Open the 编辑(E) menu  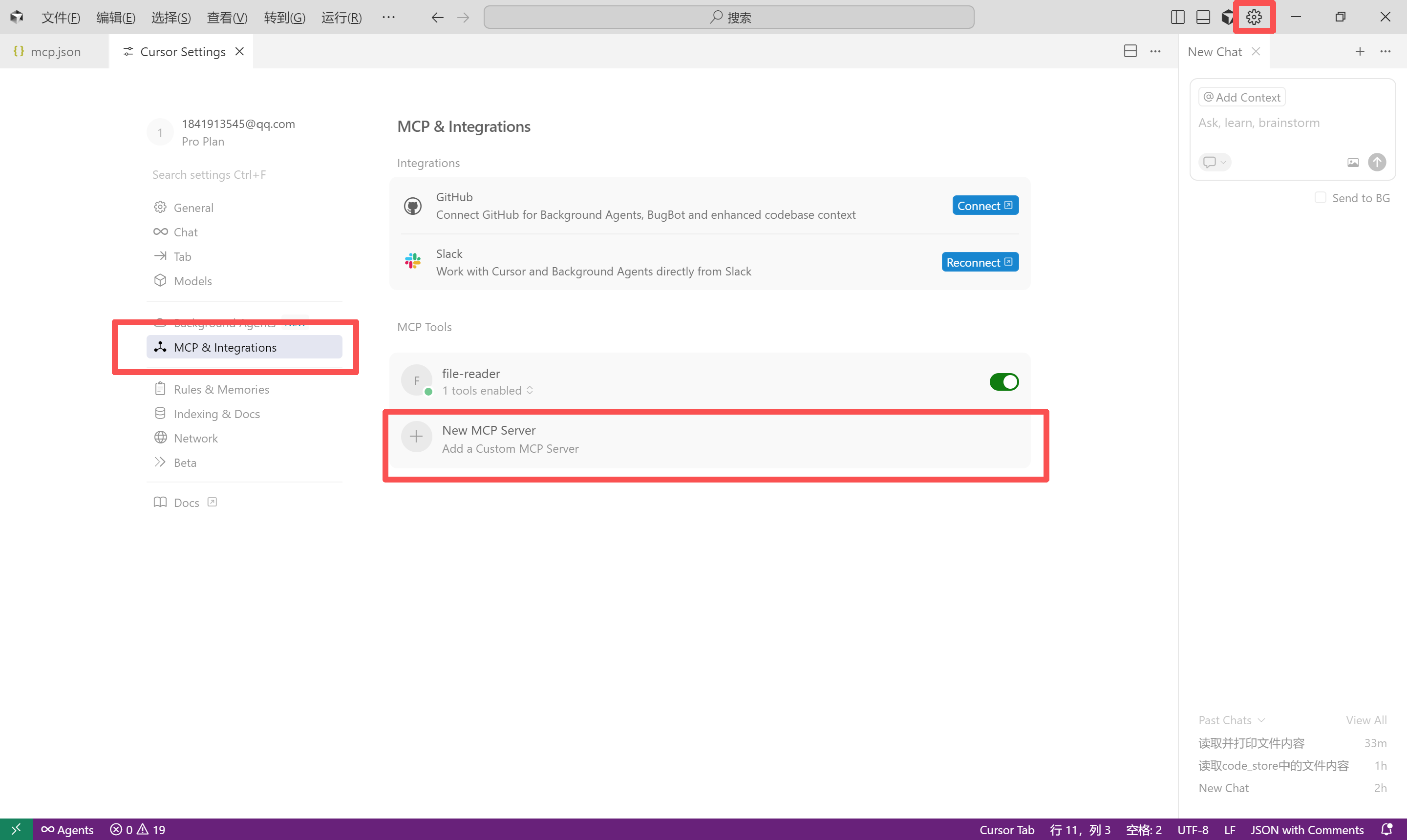[x=115, y=18]
